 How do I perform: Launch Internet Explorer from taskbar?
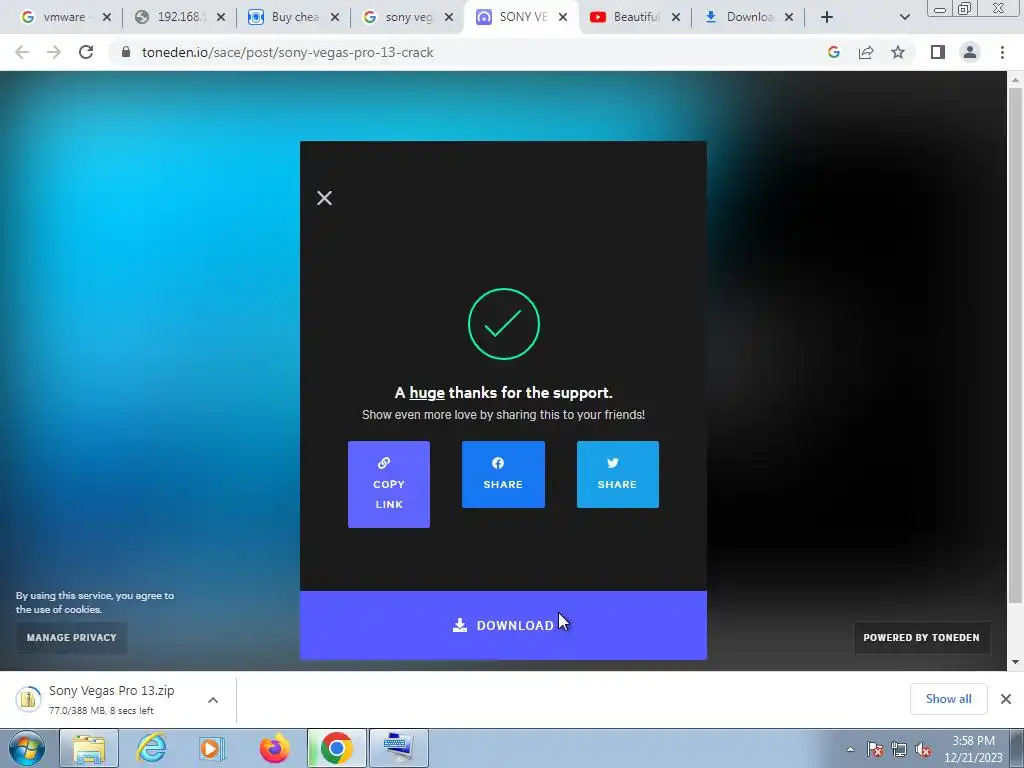point(151,748)
